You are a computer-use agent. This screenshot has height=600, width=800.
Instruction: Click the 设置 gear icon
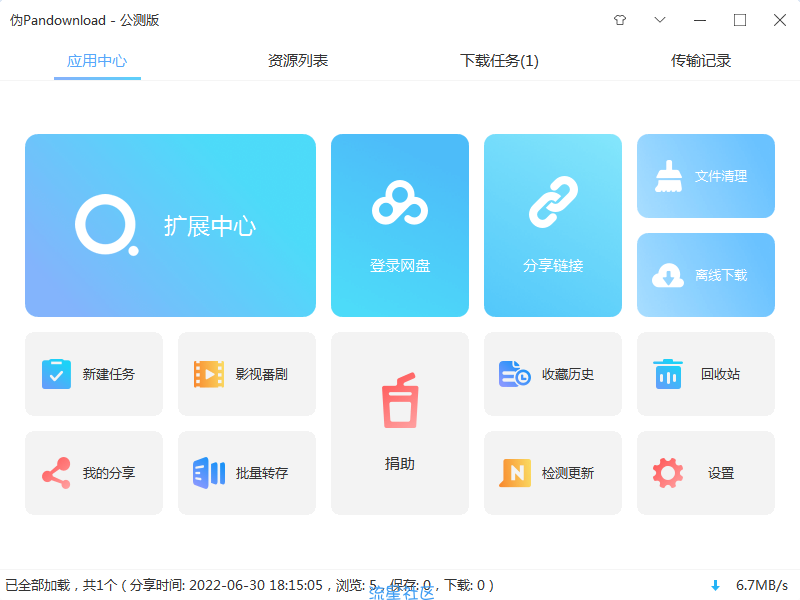click(668, 473)
